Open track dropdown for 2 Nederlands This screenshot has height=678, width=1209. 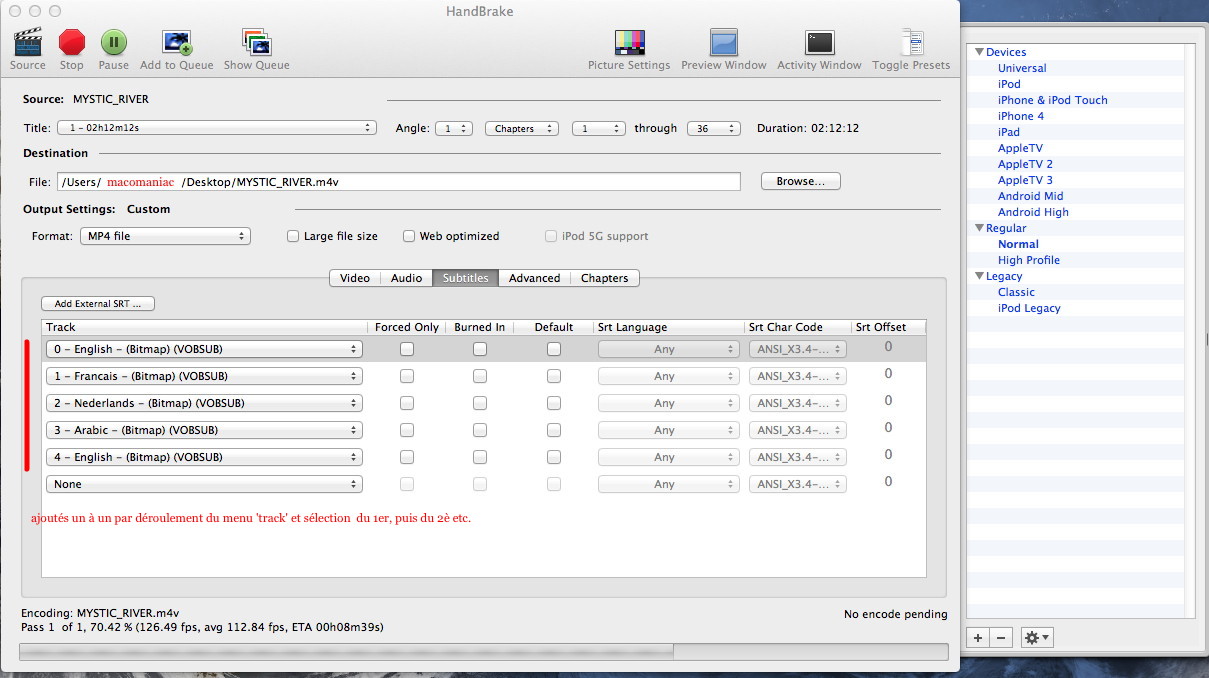pos(204,403)
